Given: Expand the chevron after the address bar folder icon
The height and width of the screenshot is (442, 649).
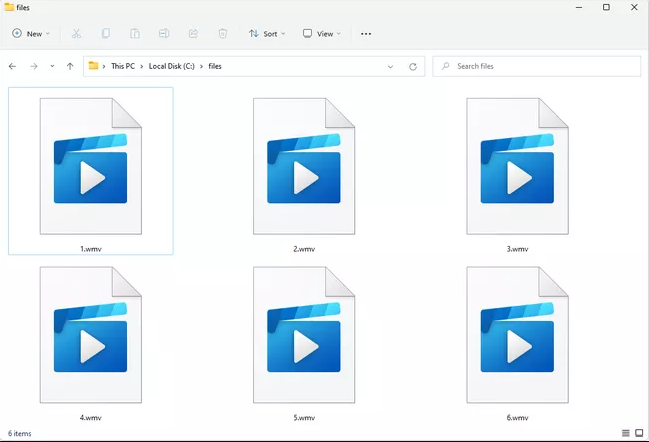Looking at the screenshot, I should coord(104,67).
